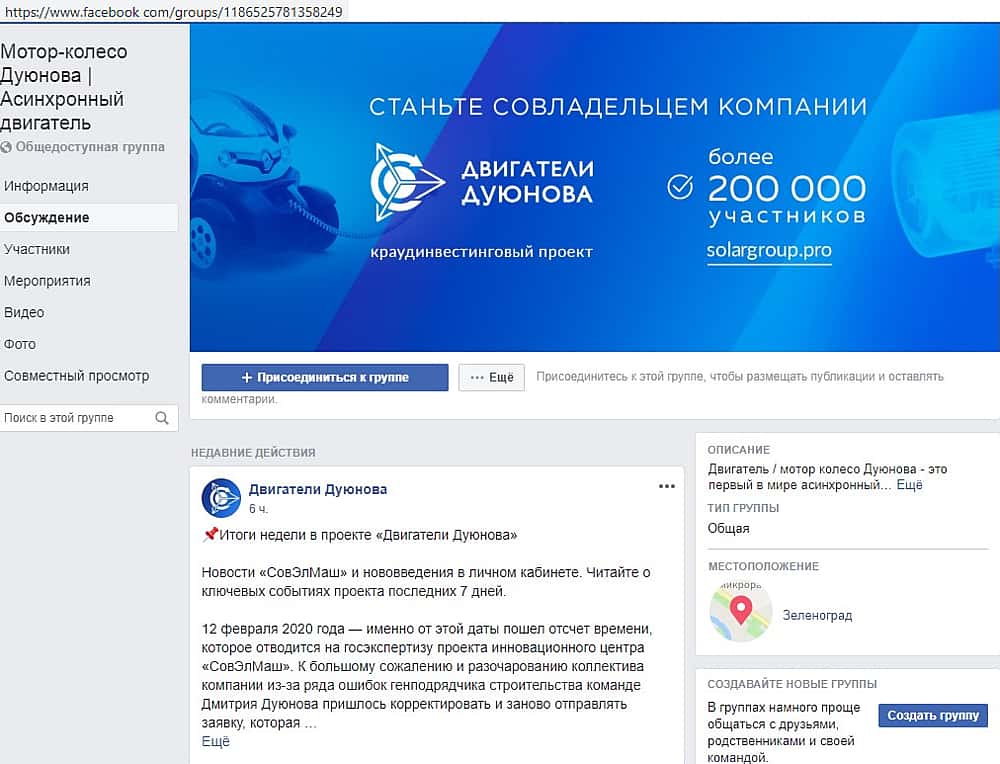Click the Общедоступная группа label

90,147
